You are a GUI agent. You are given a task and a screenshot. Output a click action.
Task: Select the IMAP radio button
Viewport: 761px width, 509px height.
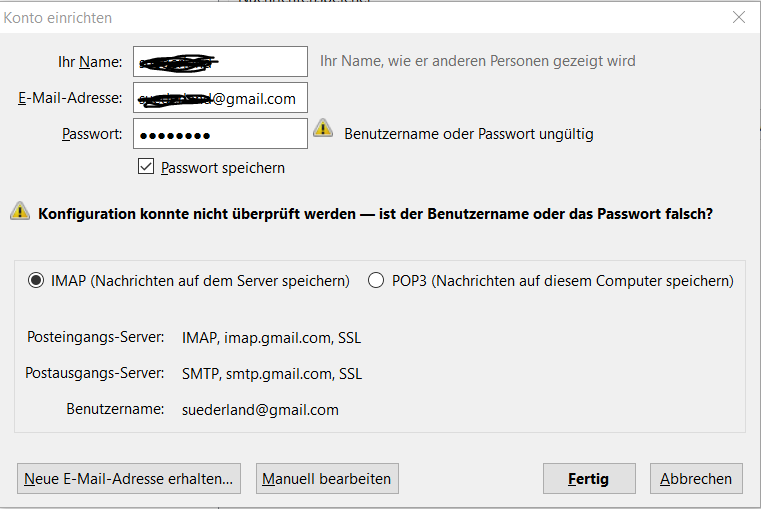(36, 280)
